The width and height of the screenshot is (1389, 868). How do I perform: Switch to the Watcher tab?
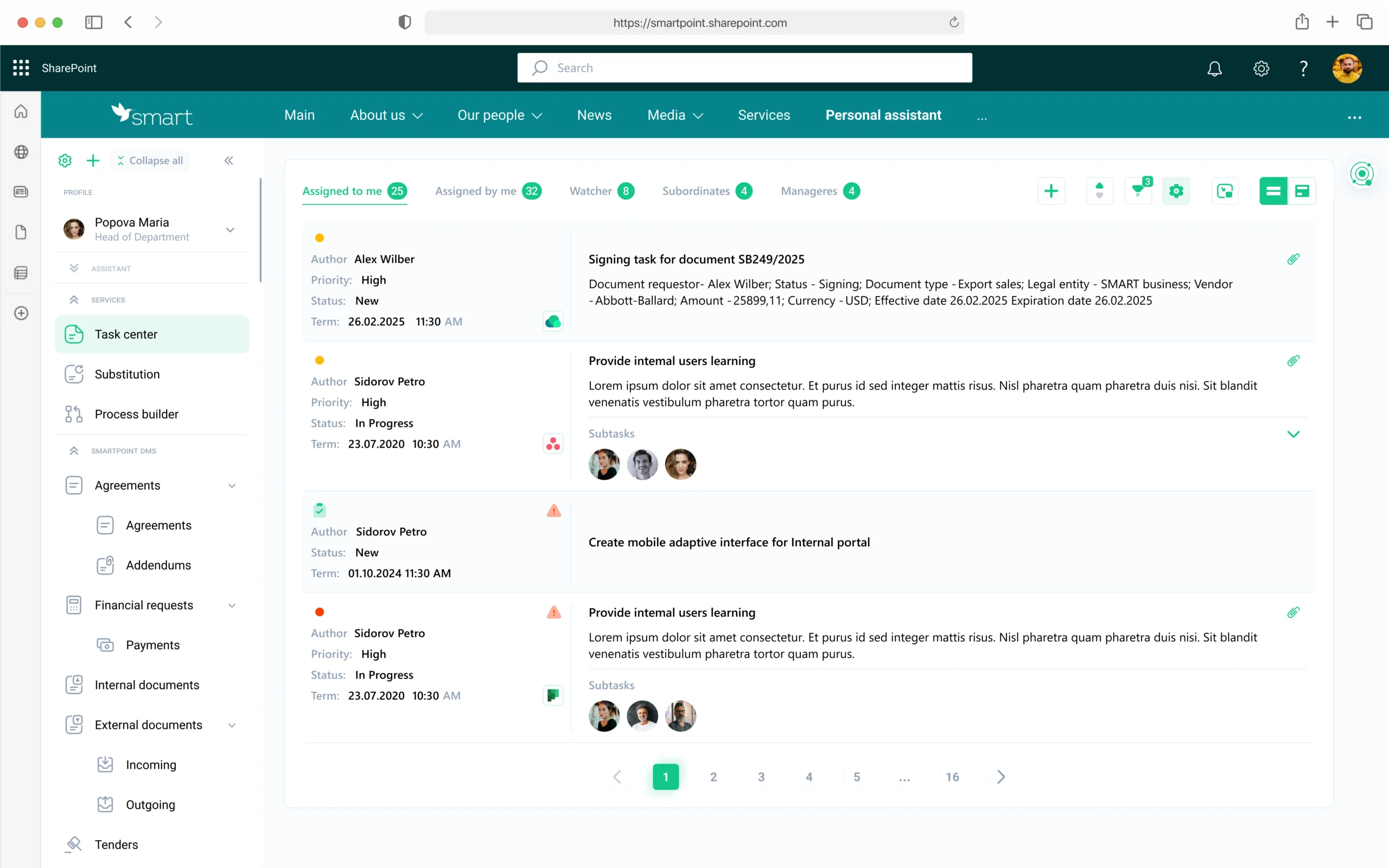pyautogui.click(x=591, y=190)
